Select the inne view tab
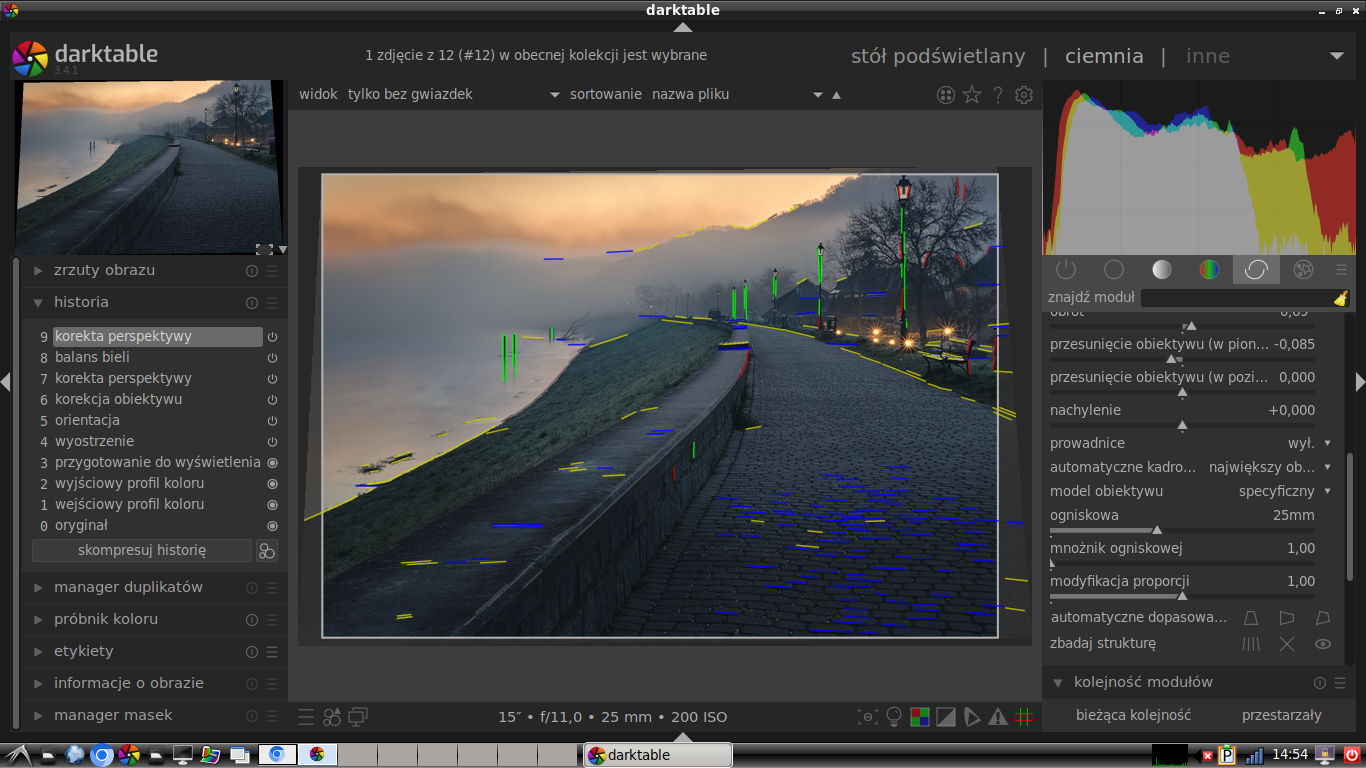 point(1207,56)
